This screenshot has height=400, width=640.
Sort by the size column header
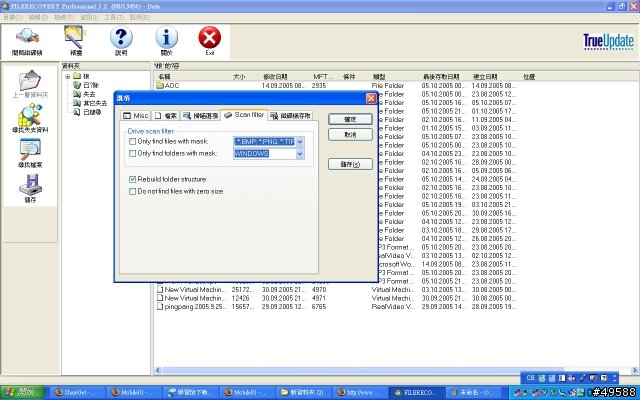pos(244,76)
